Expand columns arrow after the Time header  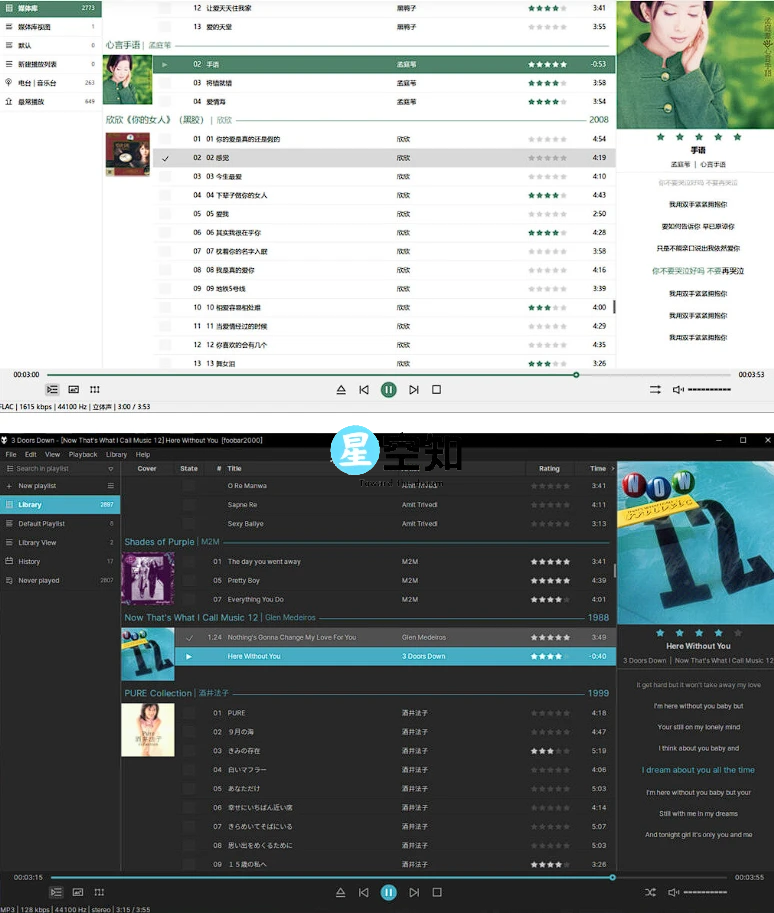point(612,469)
